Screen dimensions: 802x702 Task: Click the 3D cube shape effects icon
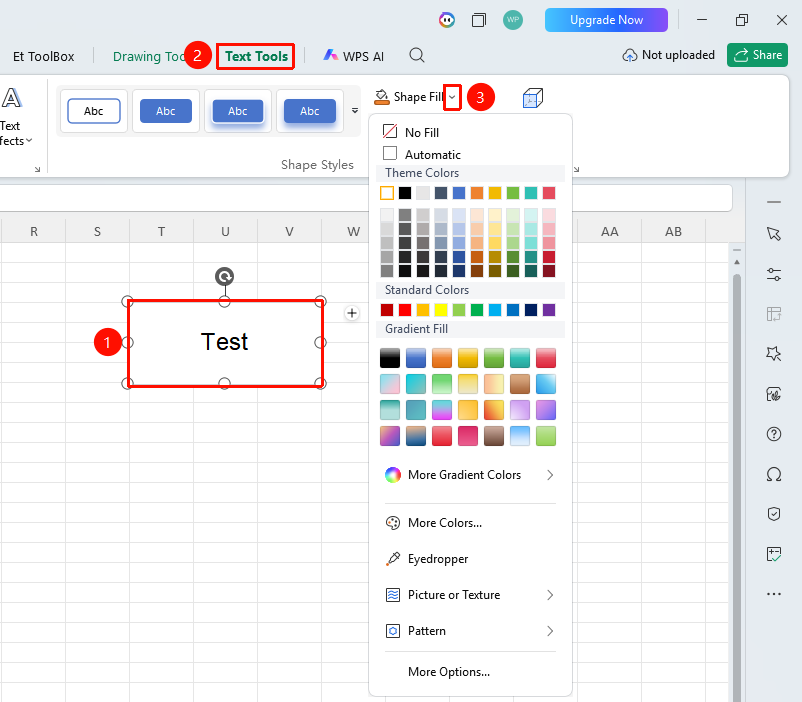(532, 97)
